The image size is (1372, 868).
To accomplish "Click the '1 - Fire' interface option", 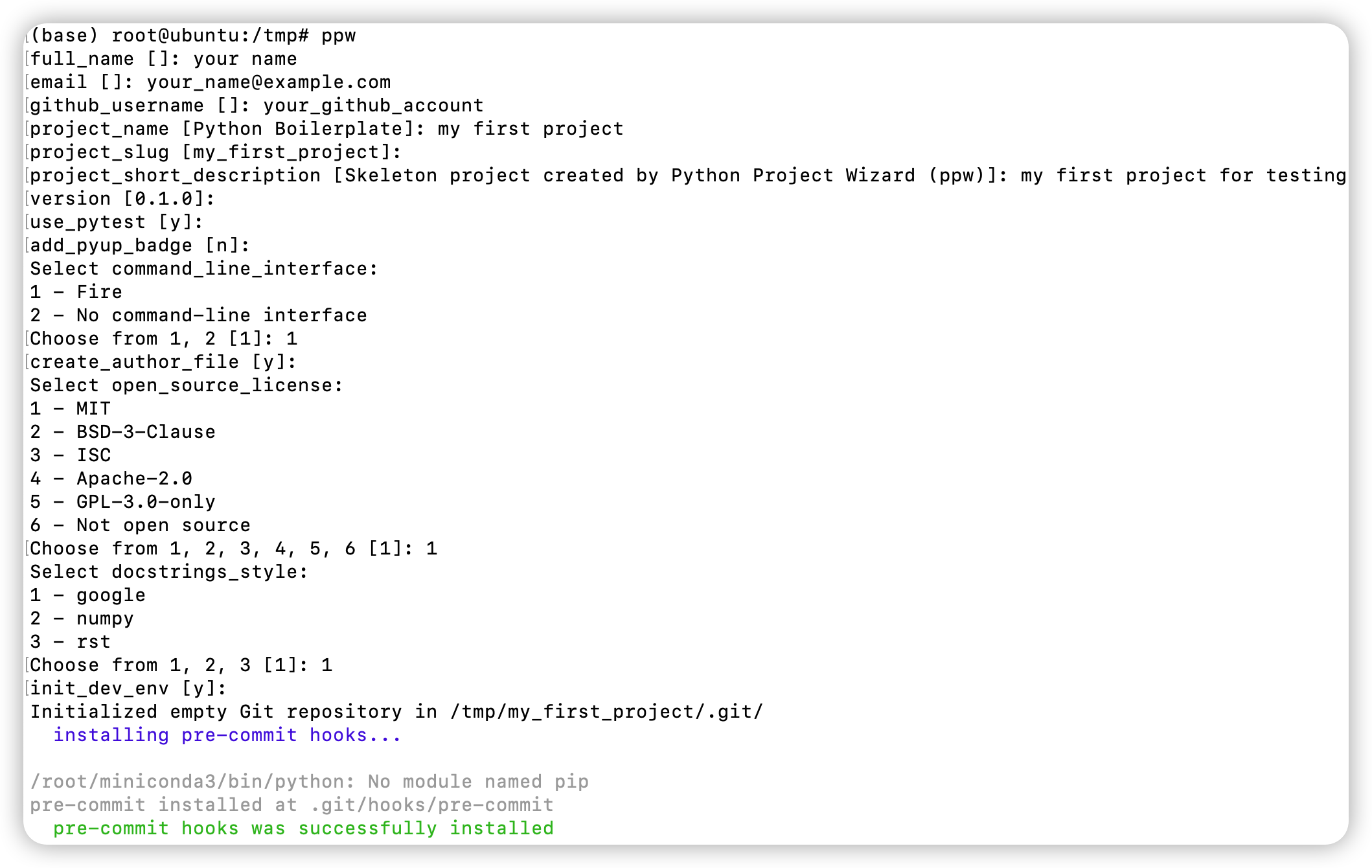I will click(76, 292).
